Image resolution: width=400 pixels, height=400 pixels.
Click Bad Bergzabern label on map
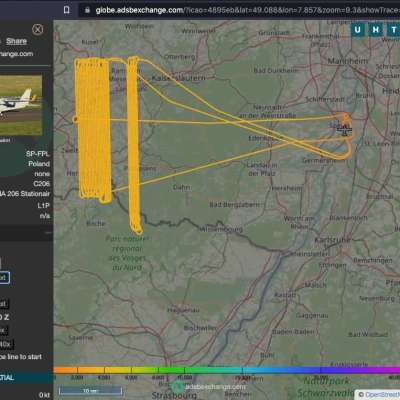[x=234, y=204]
